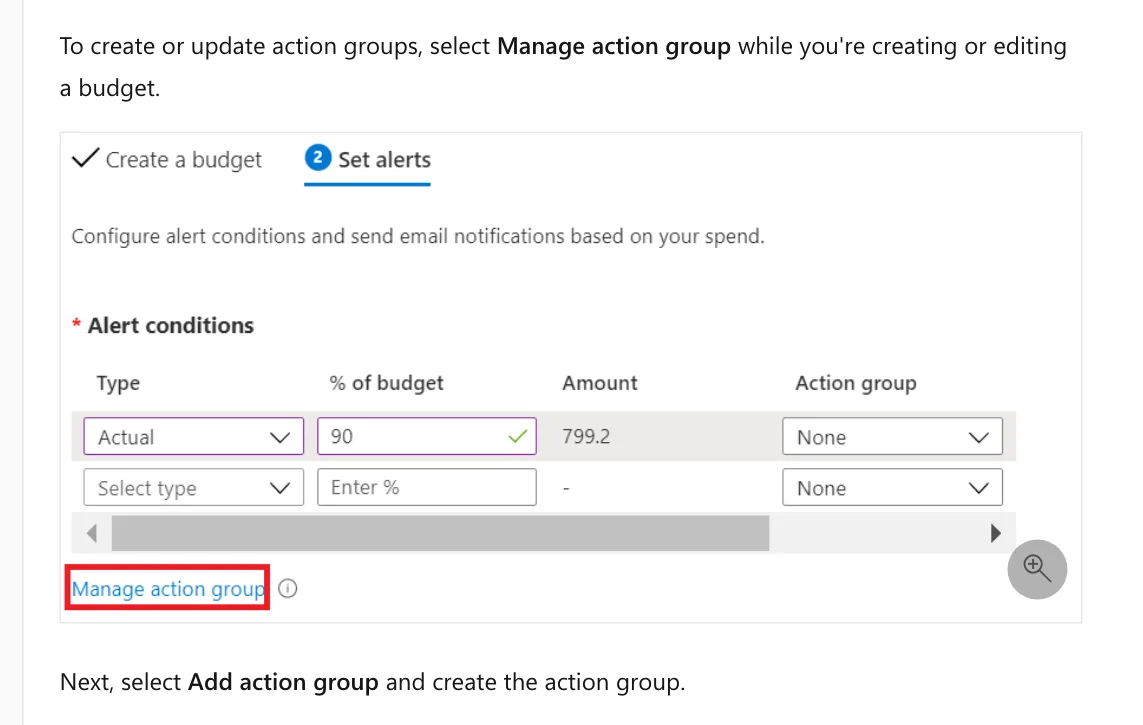The height and width of the screenshot is (725, 1143).
Task: Click the Action group column header
Action: (856, 383)
